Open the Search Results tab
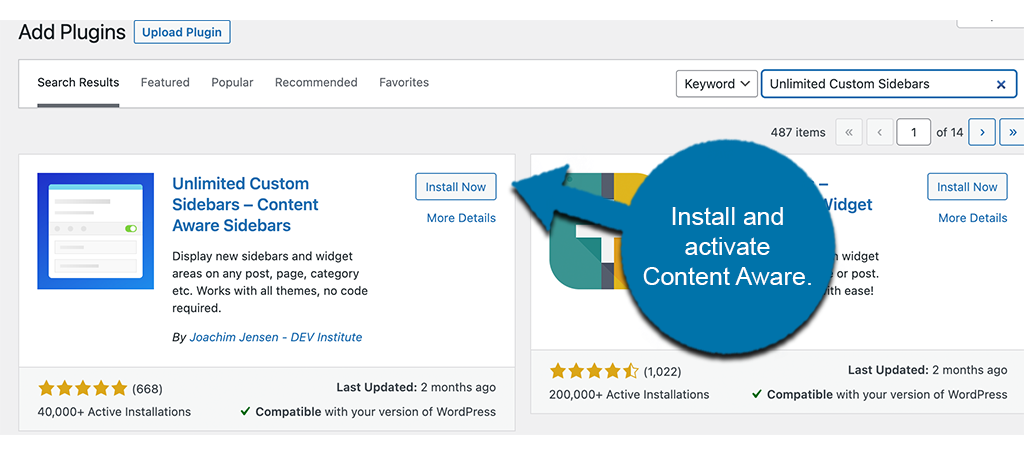The image size is (1024, 456). tap(78, 83)
